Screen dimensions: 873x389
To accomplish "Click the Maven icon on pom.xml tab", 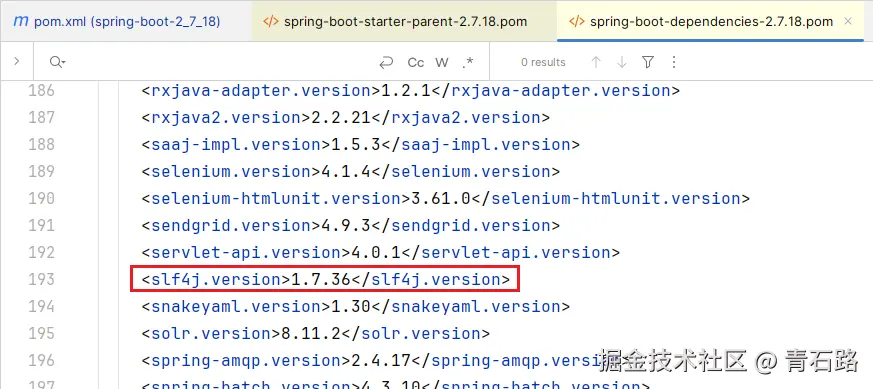I will click(21, 21).
